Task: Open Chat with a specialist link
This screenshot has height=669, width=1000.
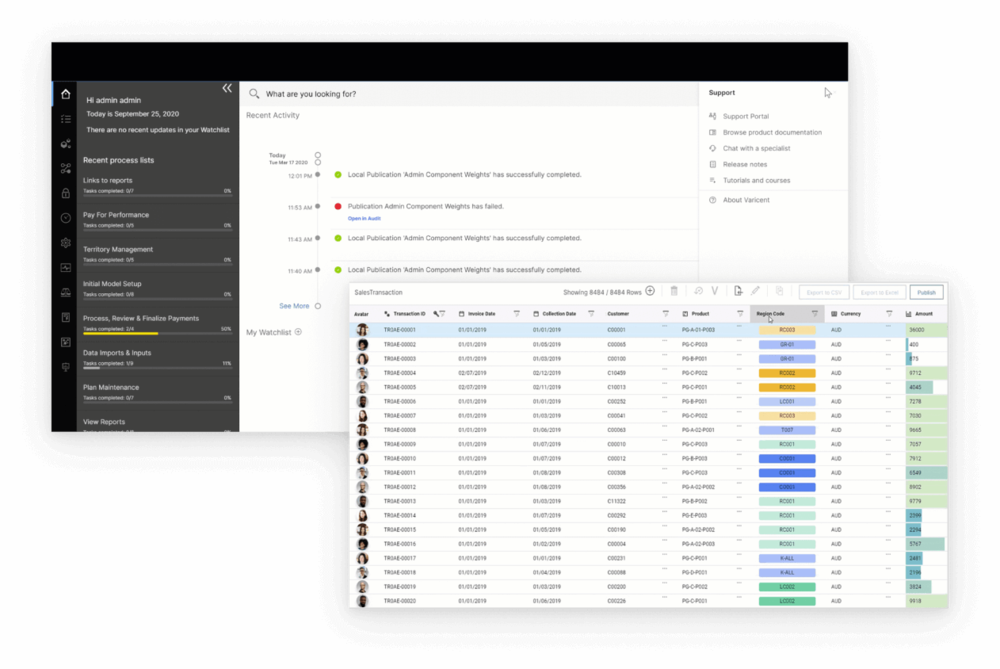Action: [756, 148]
